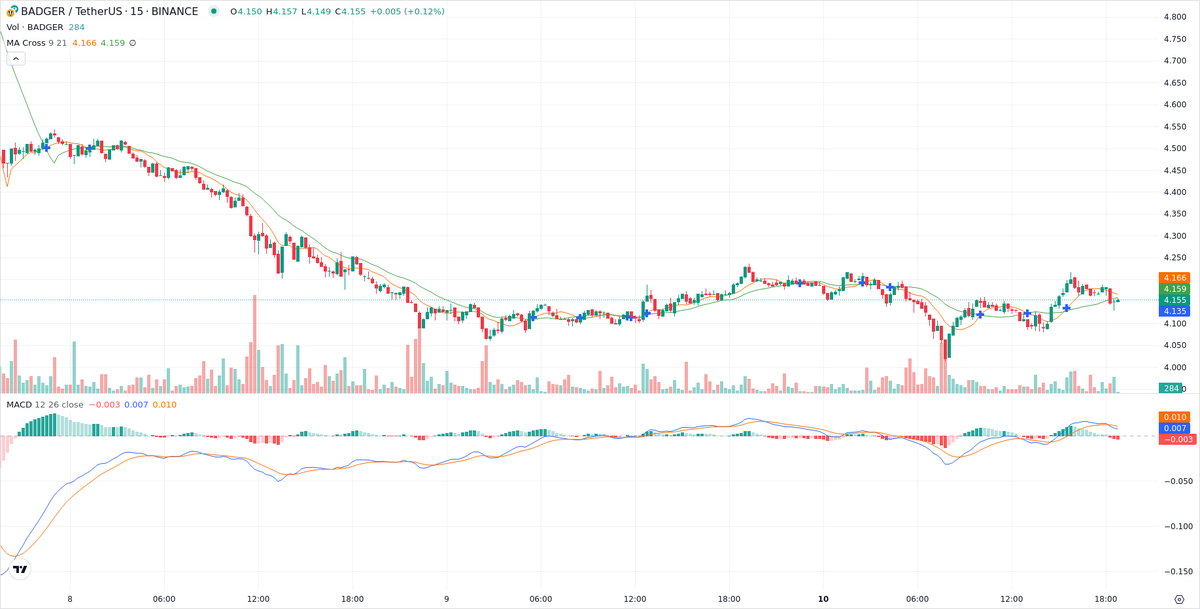Click the red −0.003 MACD axis label
The width and height of the screenshot is (1200, 609).
coord(1177,439)
